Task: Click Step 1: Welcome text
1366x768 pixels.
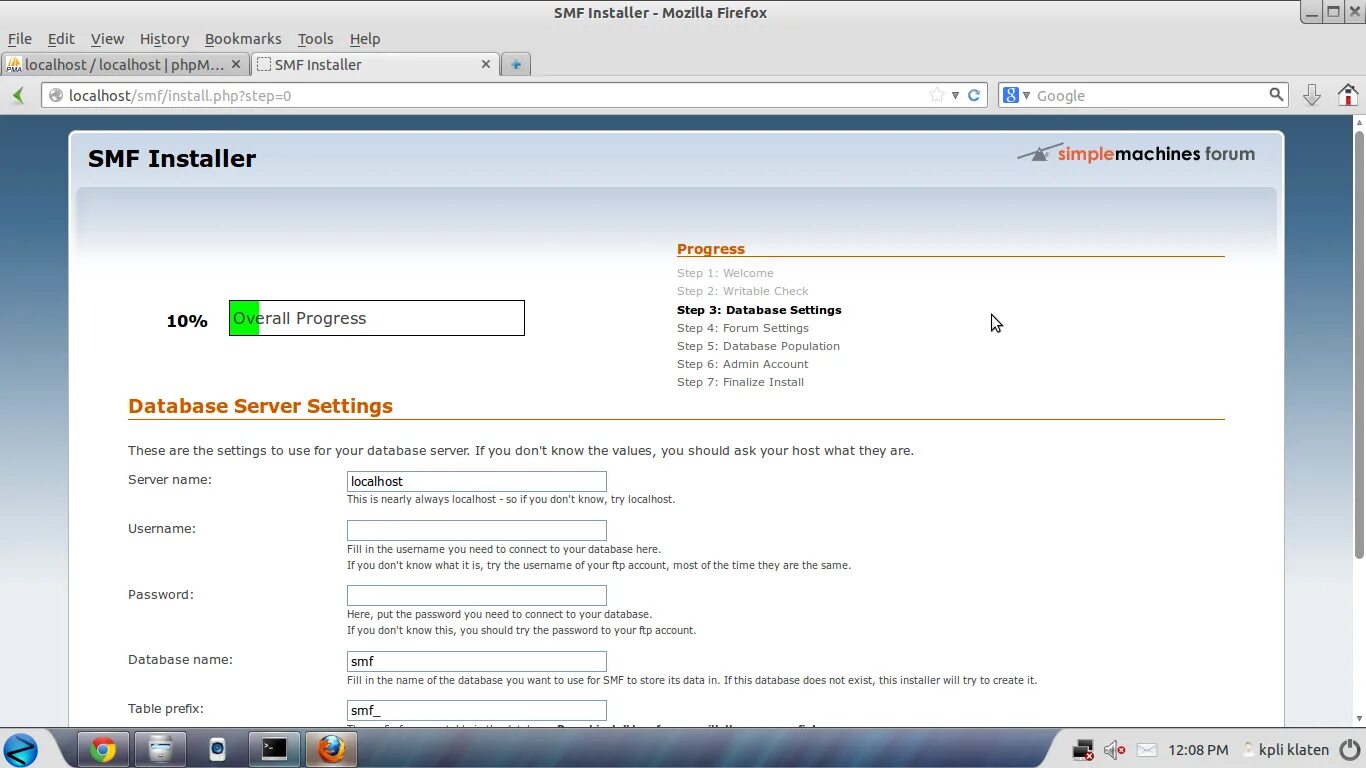Action: pos(725,273)
